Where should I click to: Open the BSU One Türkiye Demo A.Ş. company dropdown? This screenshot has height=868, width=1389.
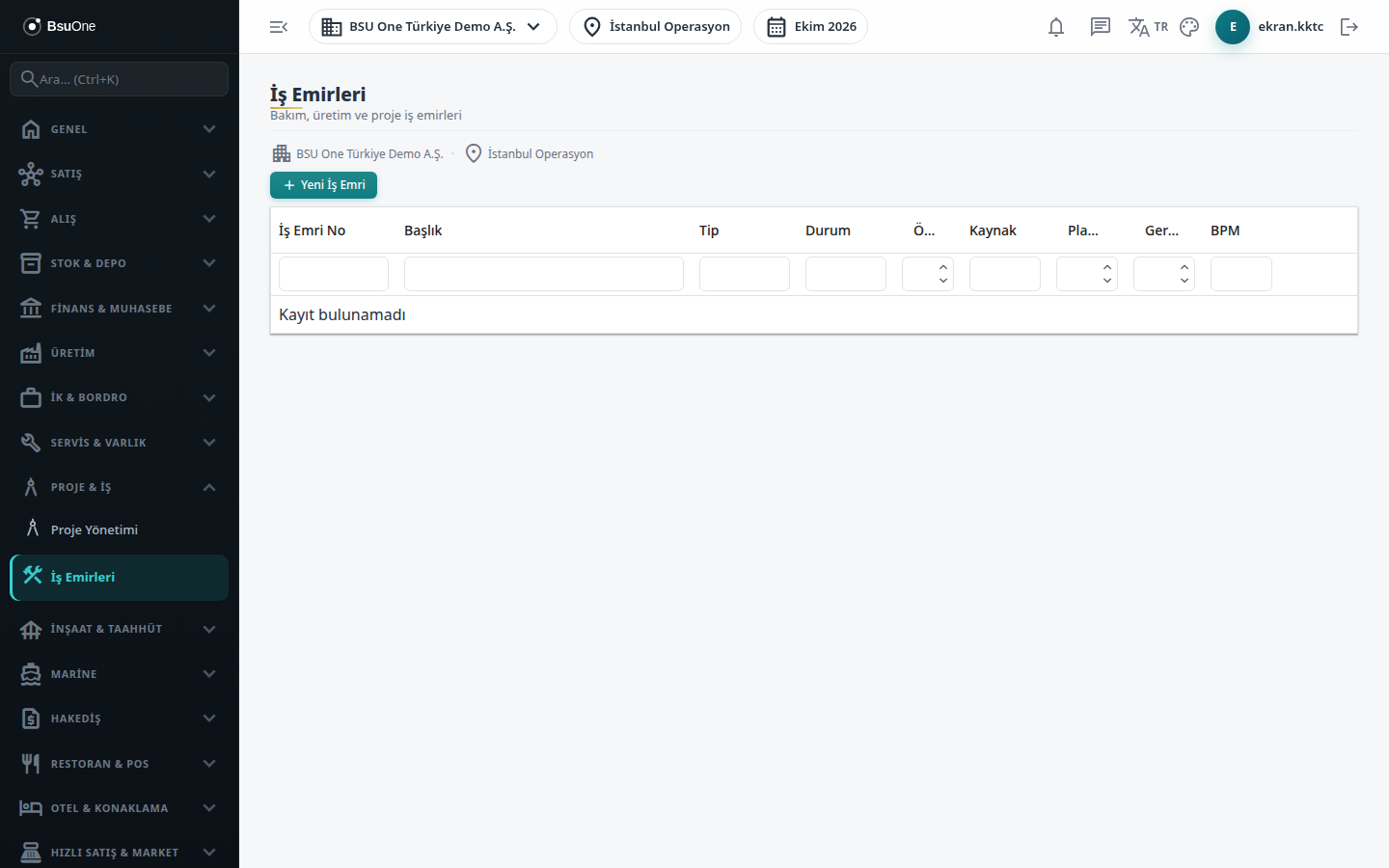[x=433, y=27]
